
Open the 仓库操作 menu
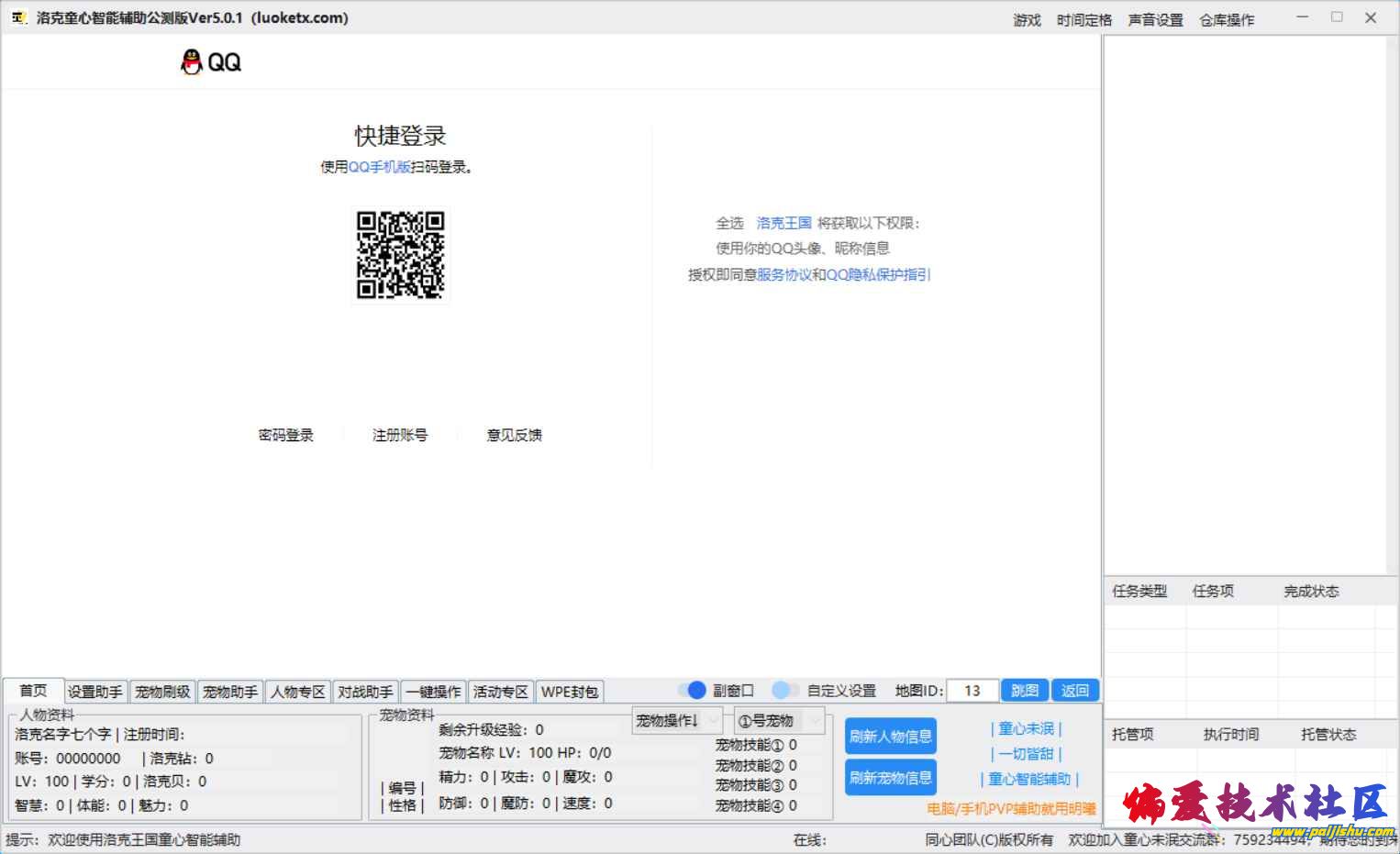[x=1227, y=19]
